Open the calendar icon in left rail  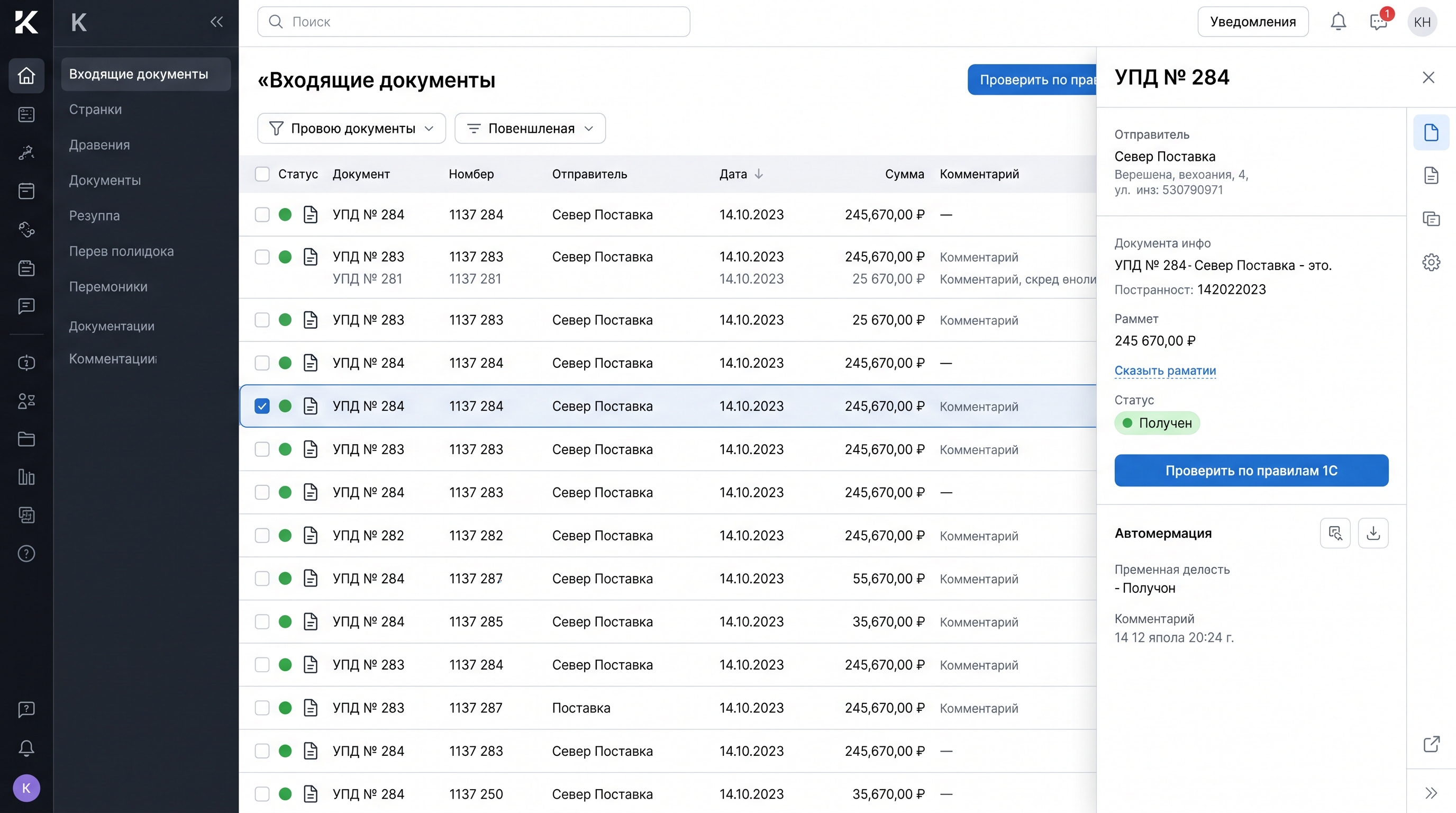pyautogui.click(x=26, y=191)
